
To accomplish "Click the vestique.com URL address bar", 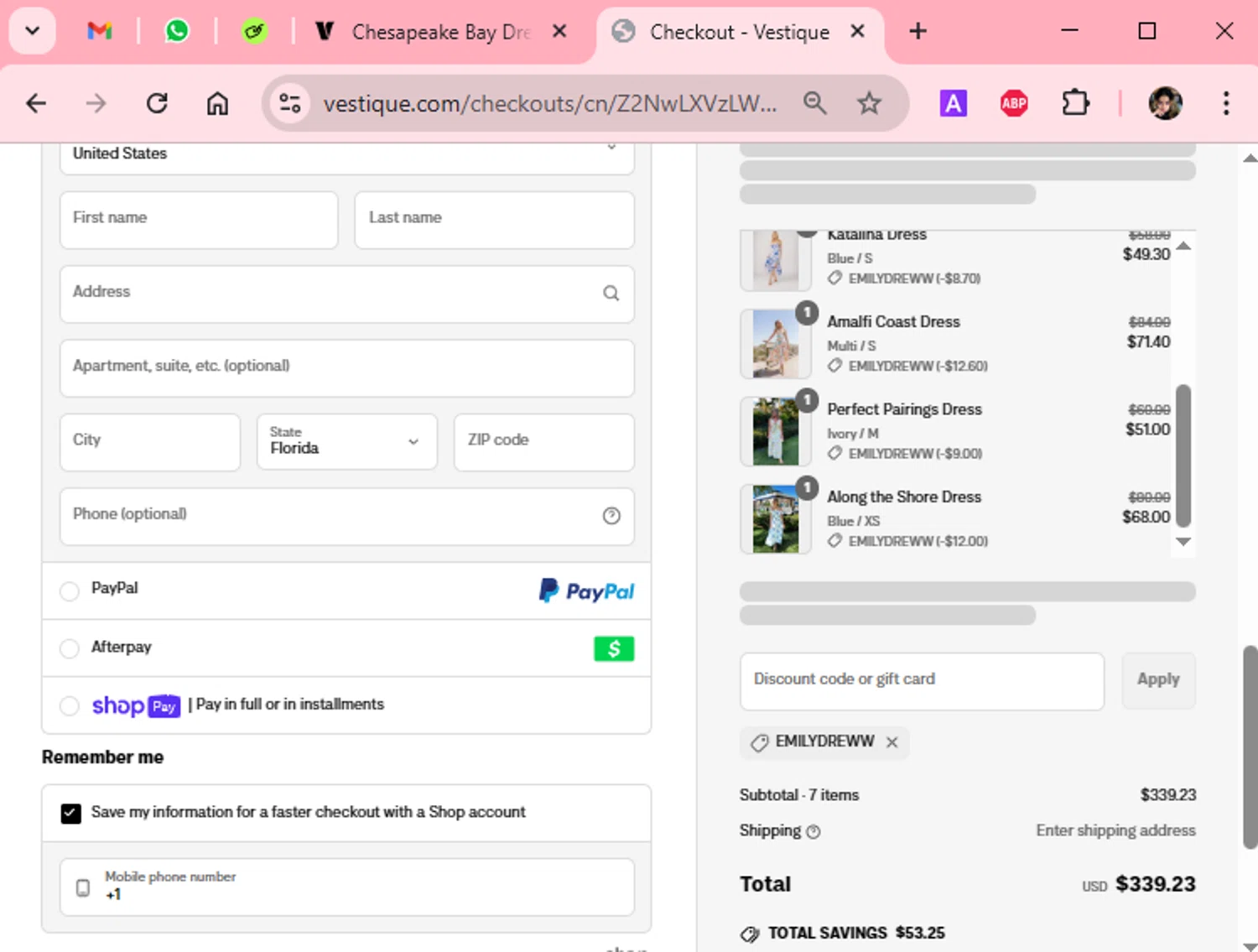I will coord(550,104).
